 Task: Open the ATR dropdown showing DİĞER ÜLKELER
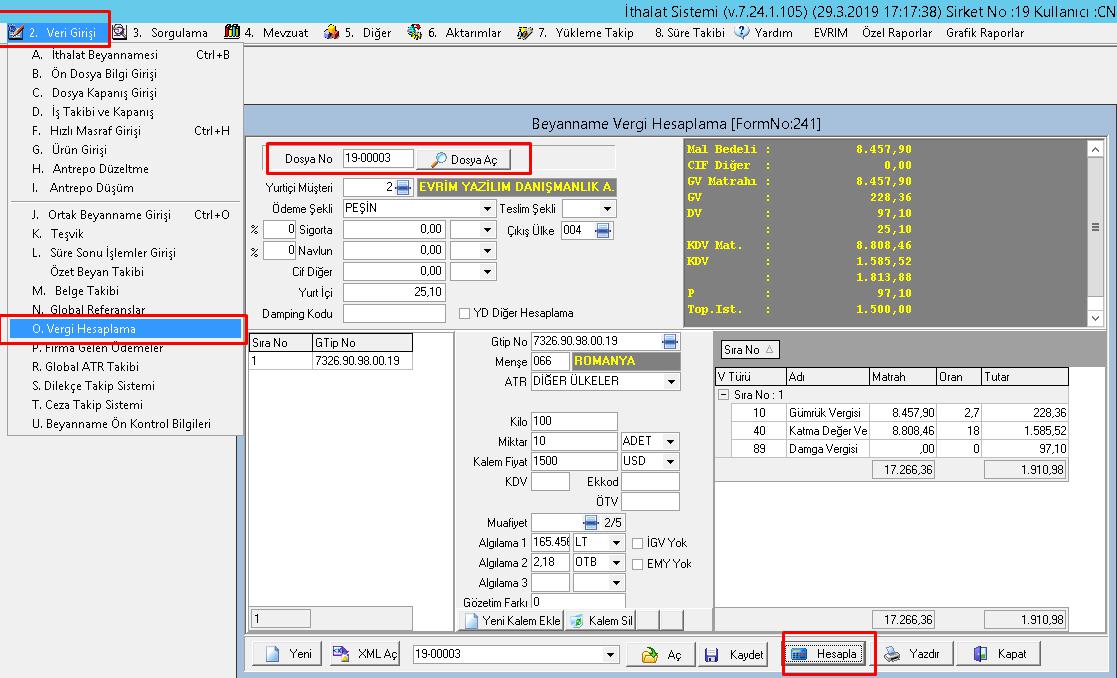[x=671, y=382]
